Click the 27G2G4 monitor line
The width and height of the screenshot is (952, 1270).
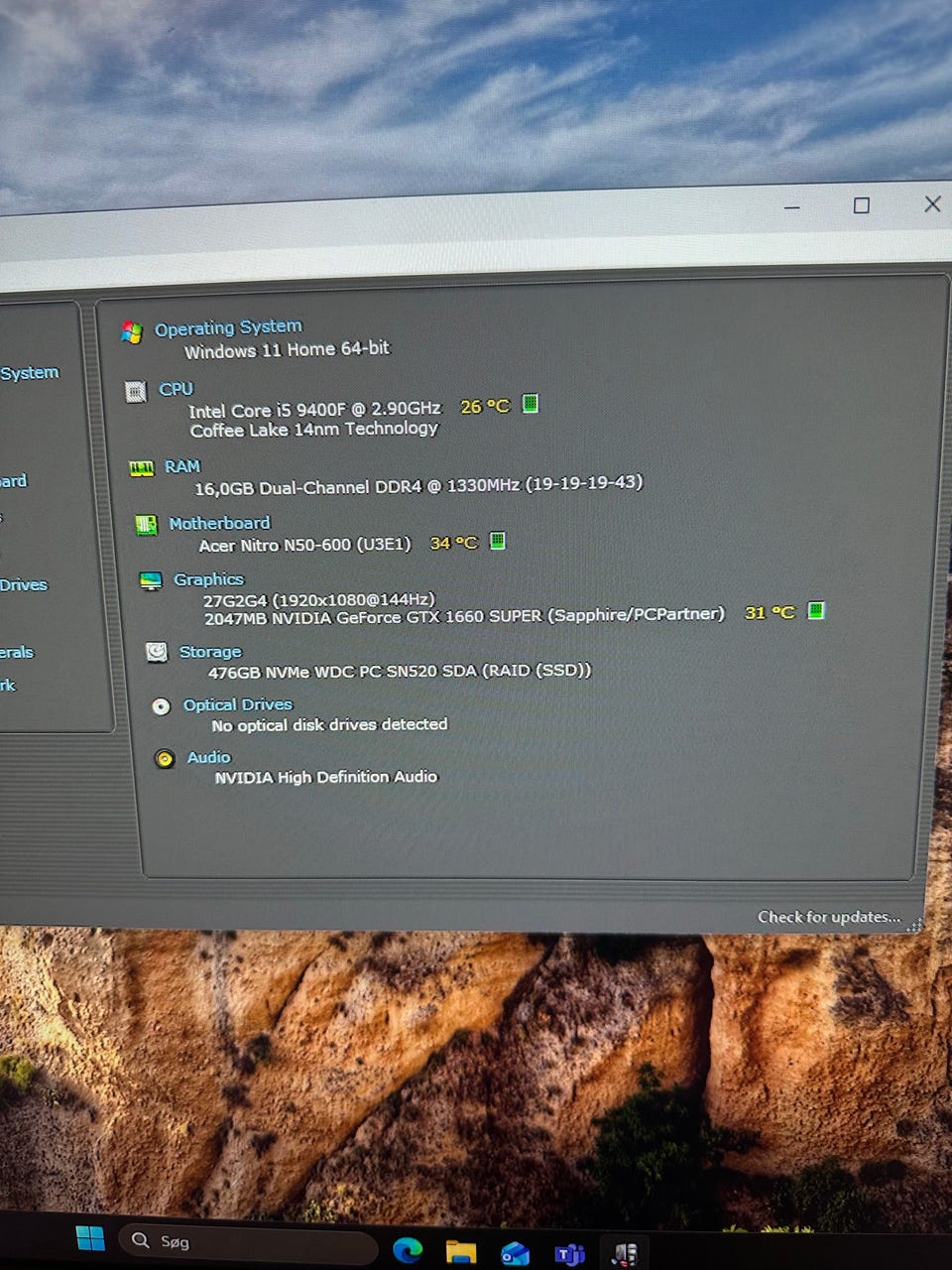tap(319, 599)
